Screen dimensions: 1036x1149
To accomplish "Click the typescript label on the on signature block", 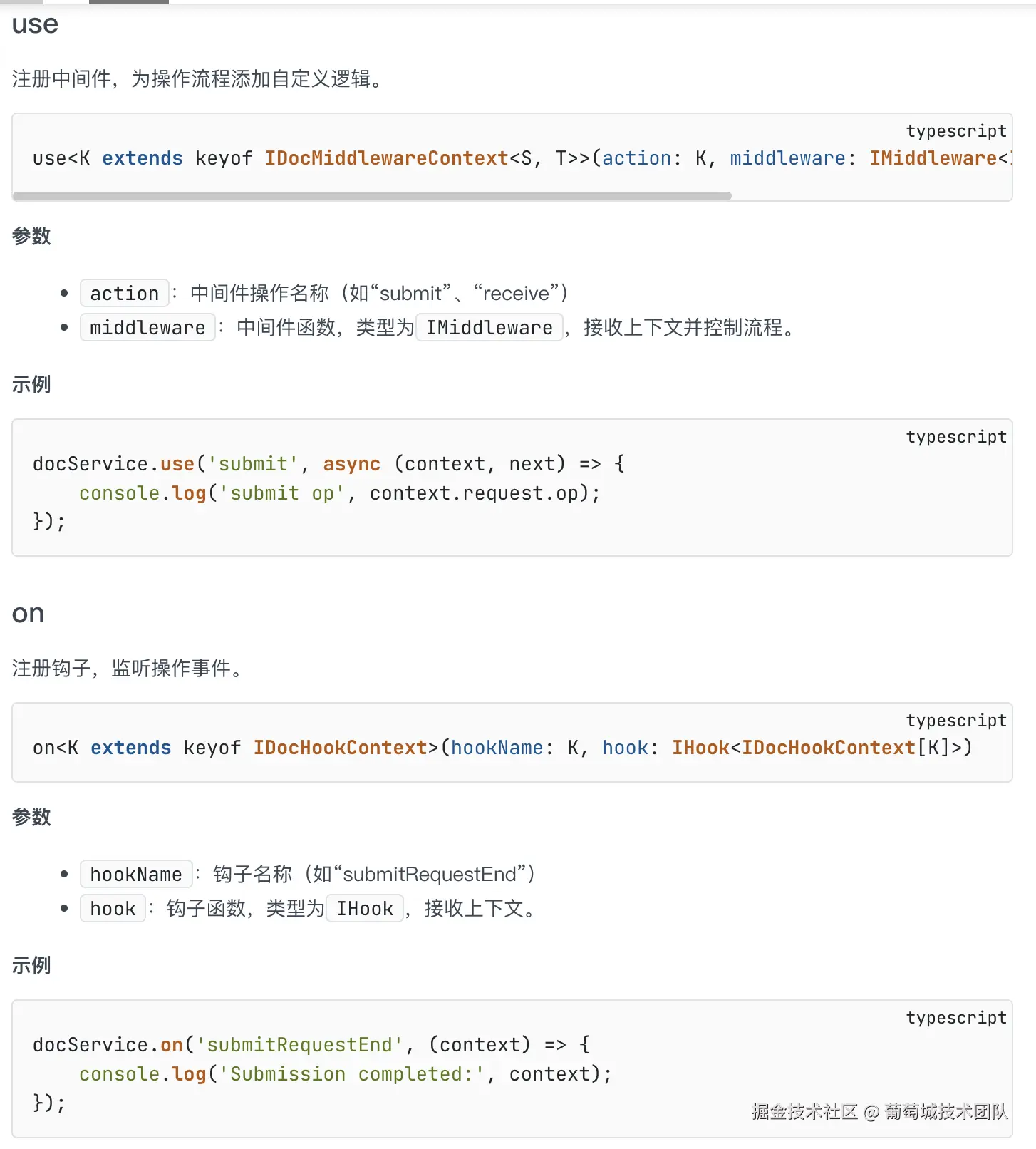I will (x=955, y=721).
